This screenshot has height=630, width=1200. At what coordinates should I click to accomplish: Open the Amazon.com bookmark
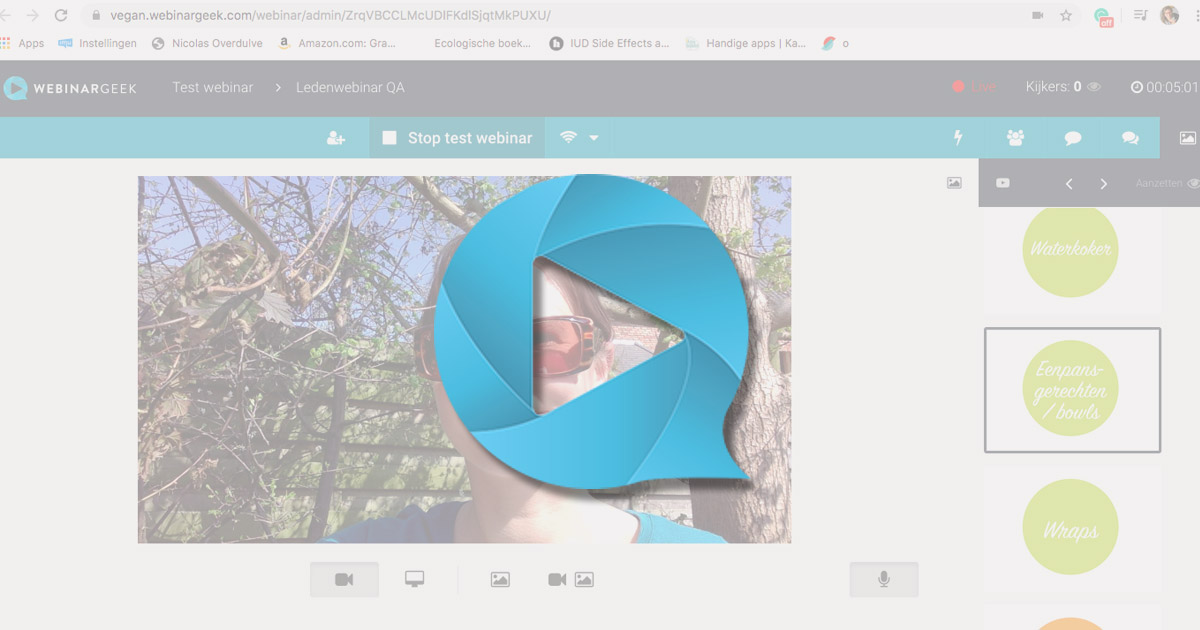tap(337, 43)
